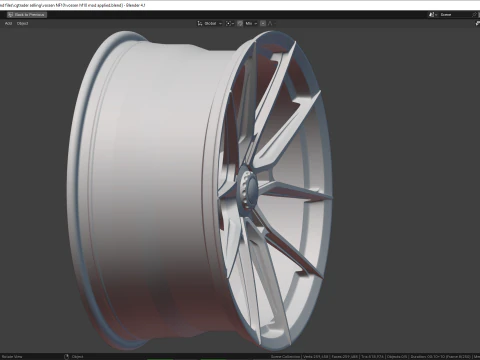Click the Back to Previous button
480x360 pixels.
(x=27, y=15)
